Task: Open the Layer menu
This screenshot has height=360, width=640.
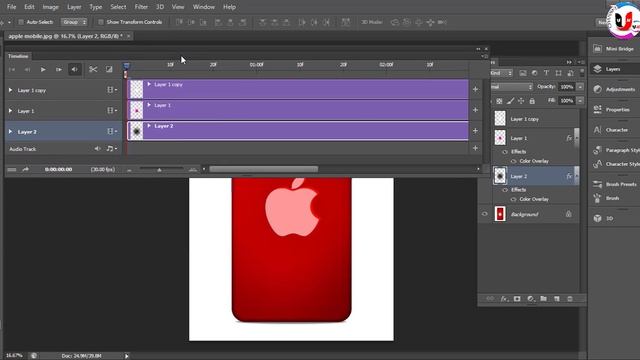Action: pyautogui.click(x=74, y=7)
